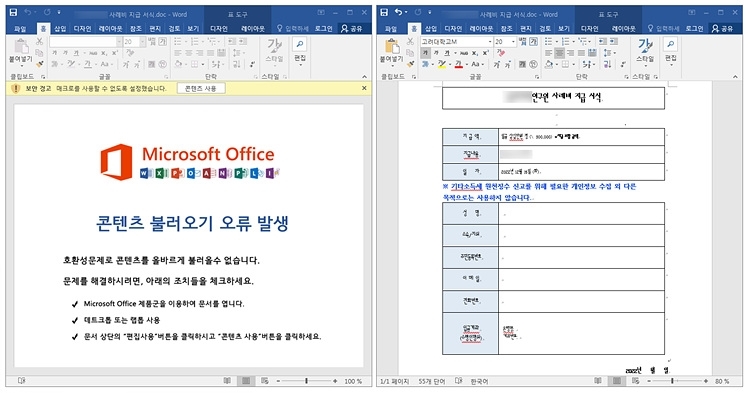Click 로그인 sign-in link in left window
The width and height of the screenshot is (750, 393).
pos(323,29)
